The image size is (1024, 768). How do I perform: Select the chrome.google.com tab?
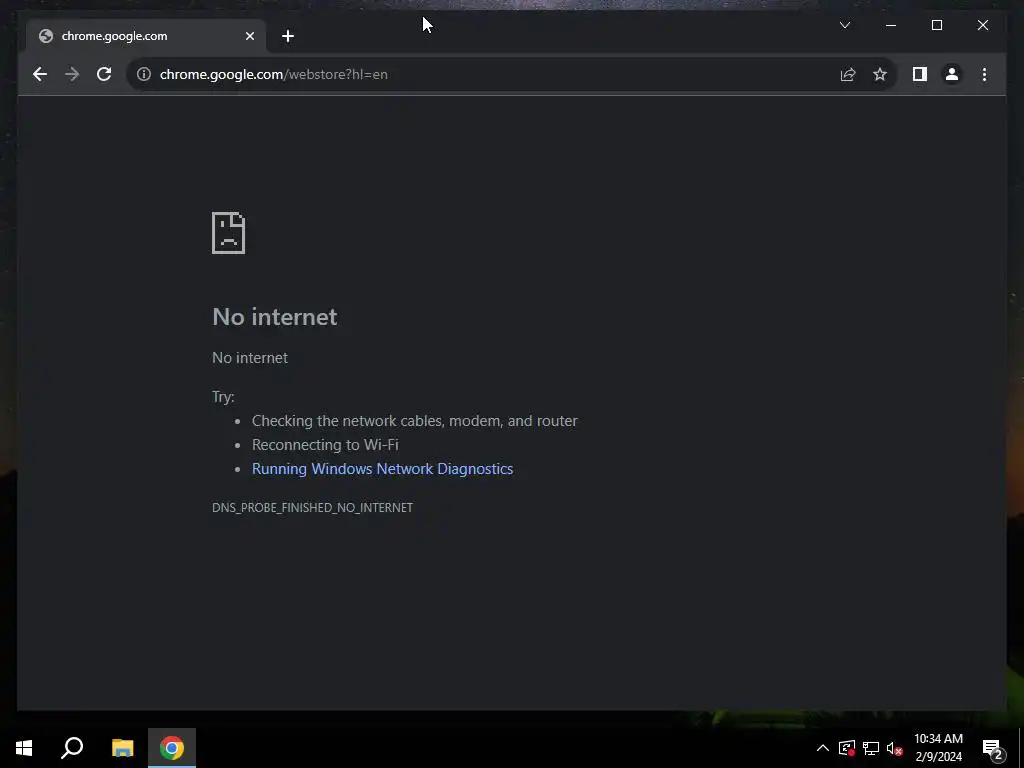point(146,36)
